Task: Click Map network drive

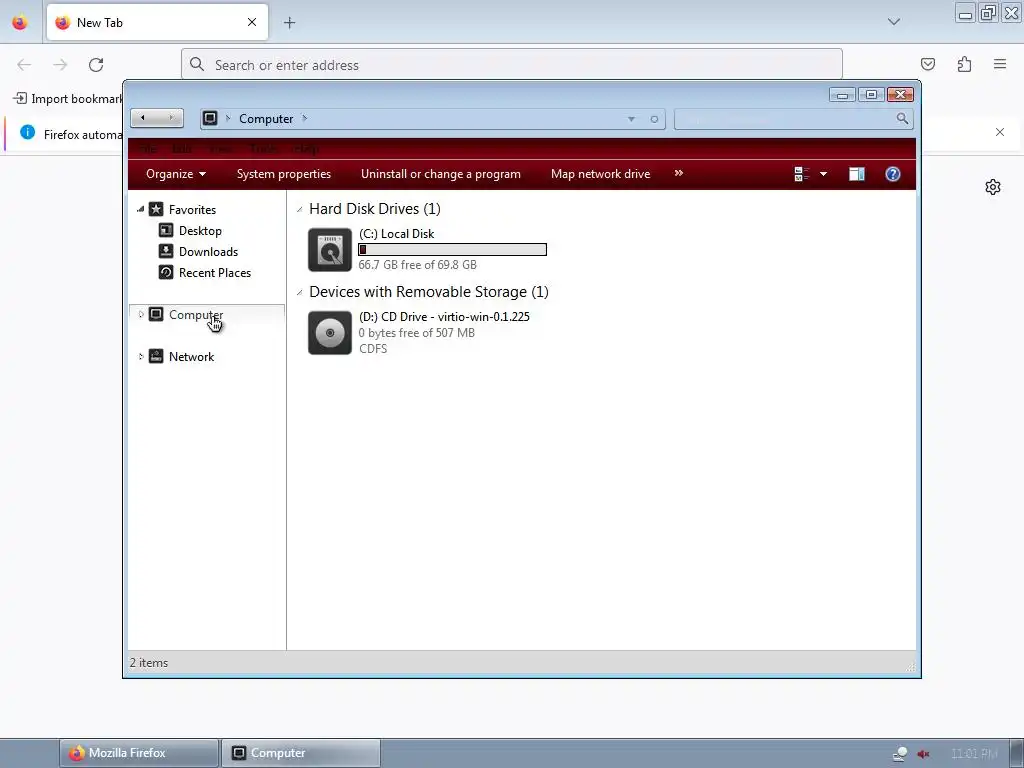Action: pyautogui.click(x=600, y=174)
